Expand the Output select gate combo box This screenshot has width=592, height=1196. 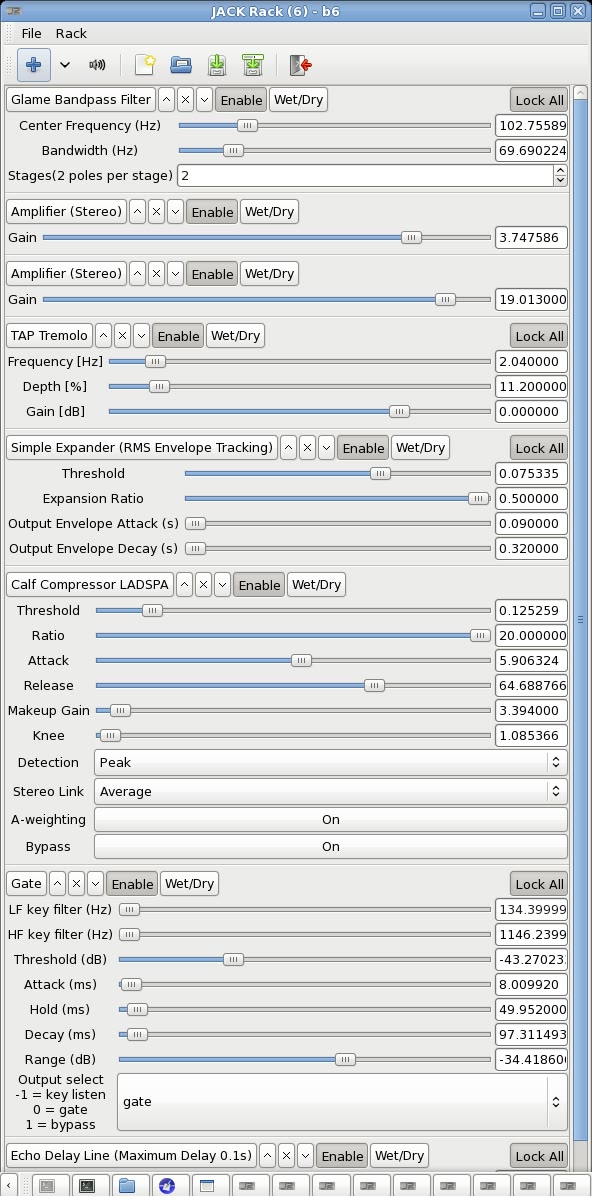[x=342, y=1101]
